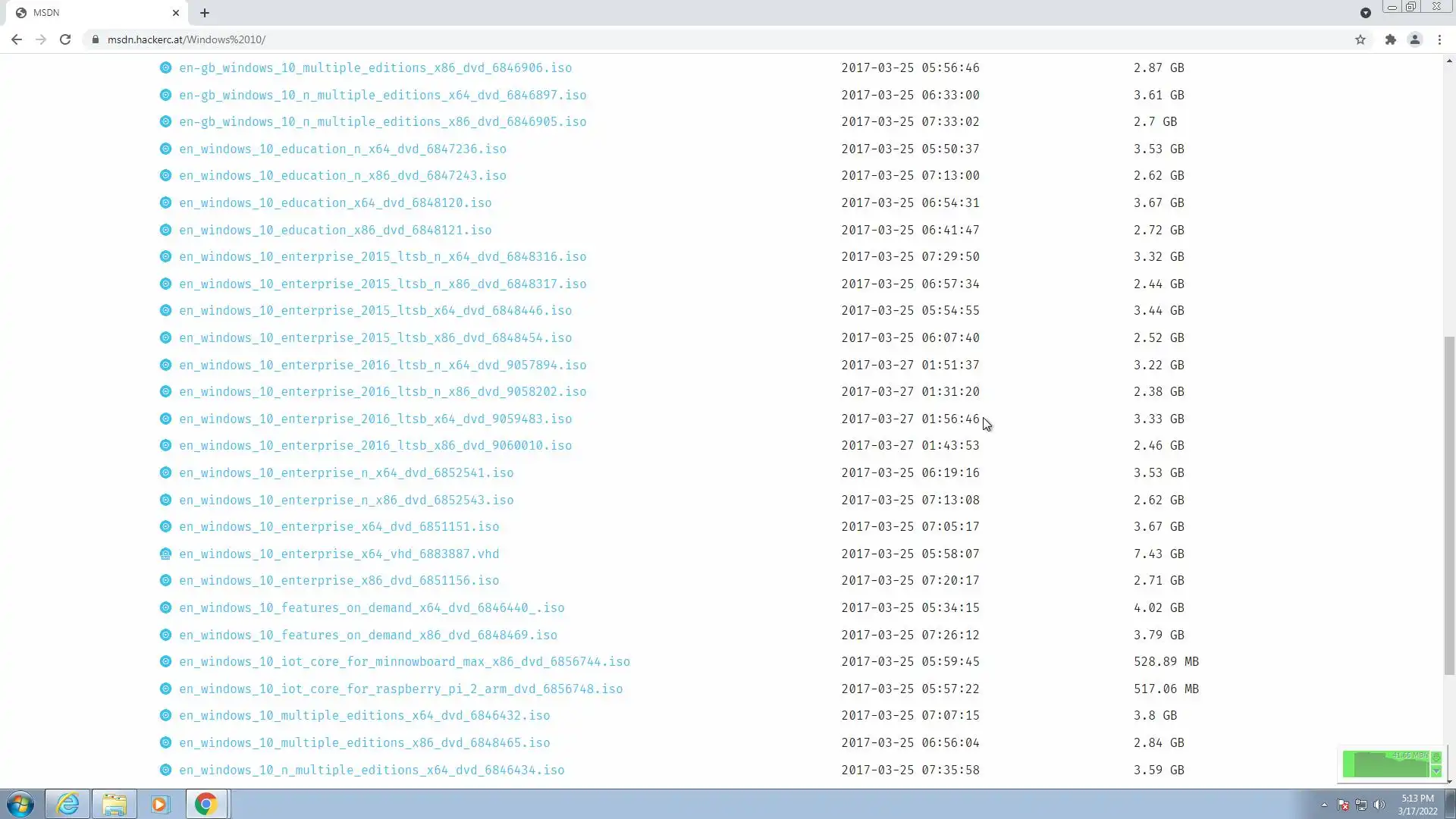
Task: Open the Windows Start orb
Action: (x=20, y=804)
